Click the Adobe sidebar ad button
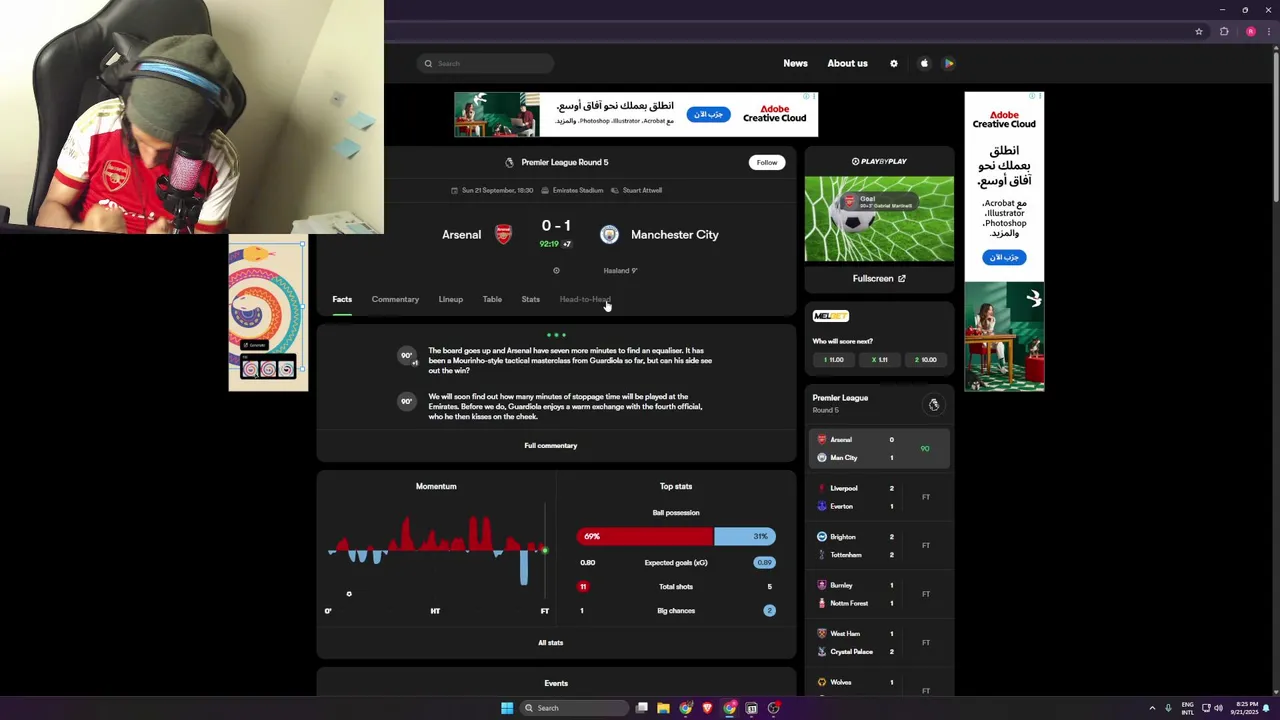1280x720 pixels. [1004, 257]
